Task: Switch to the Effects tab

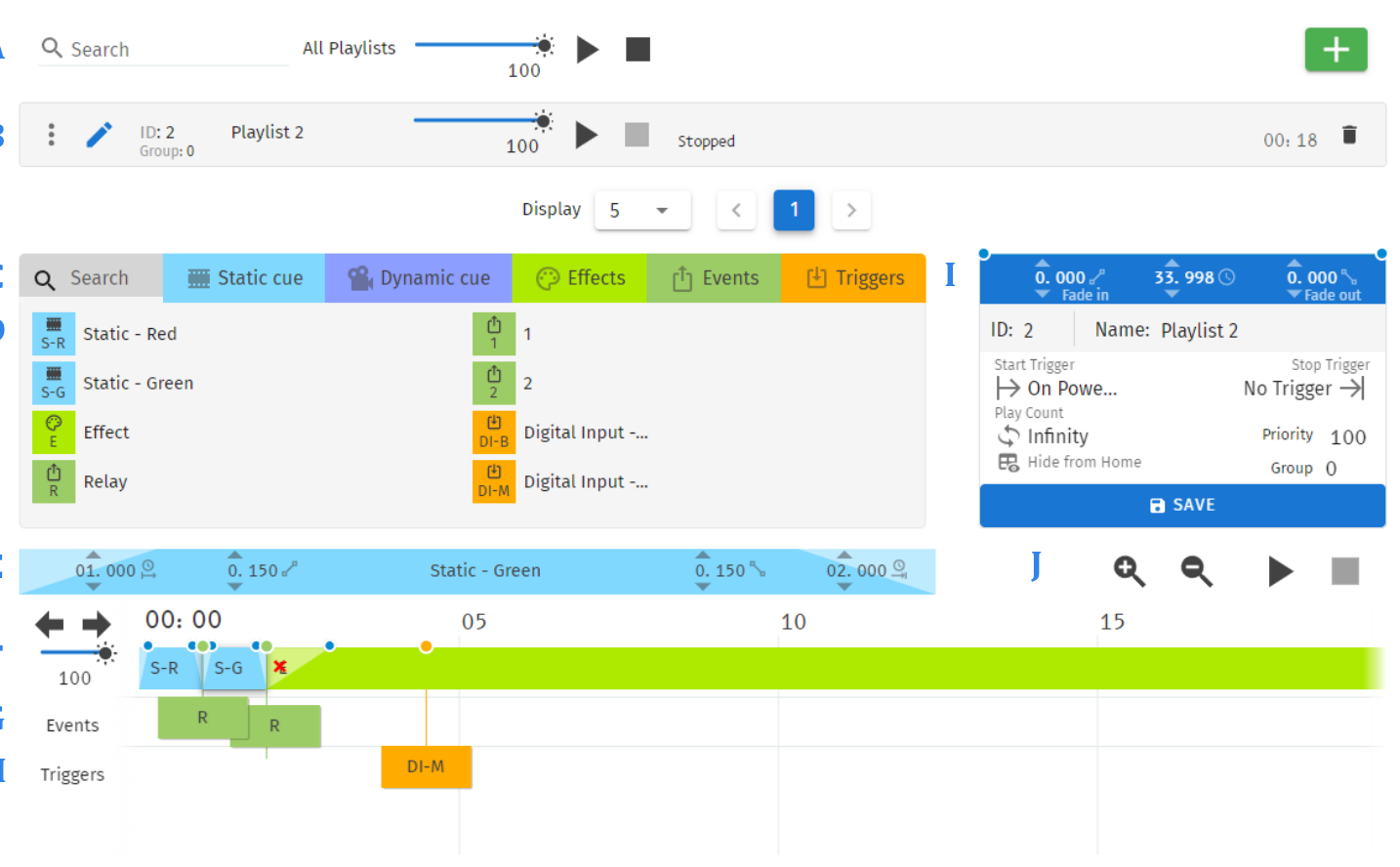Action: coord(580,278)
